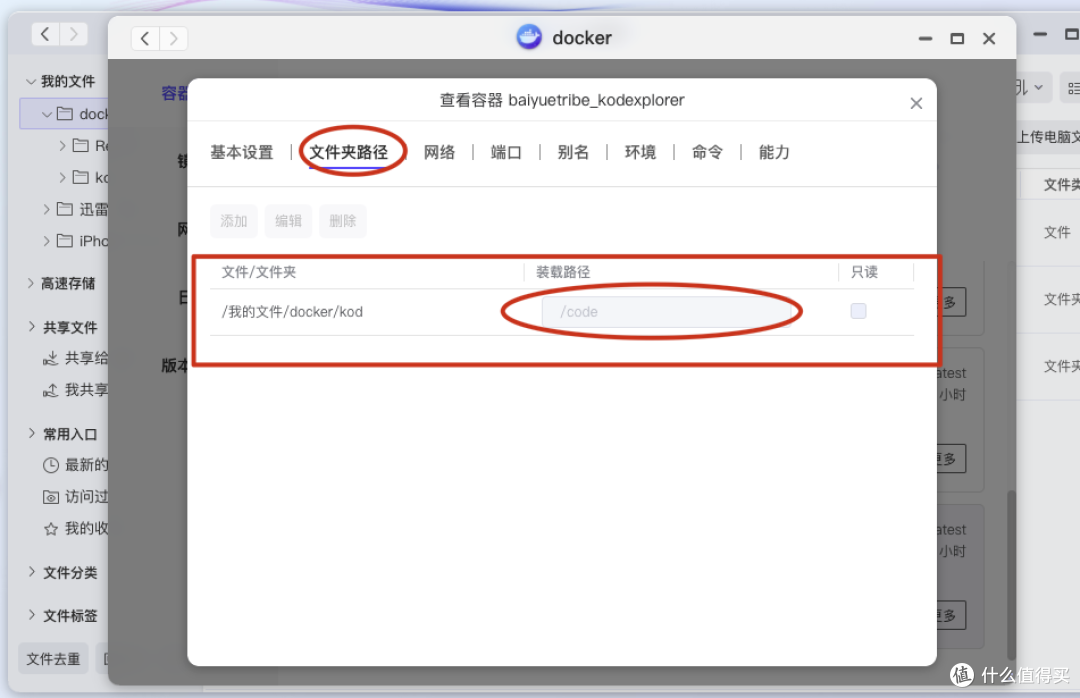This screenshot has width=1080, height=698.
Task: Open the 基本设置 tab
Action: coord(241,152)
